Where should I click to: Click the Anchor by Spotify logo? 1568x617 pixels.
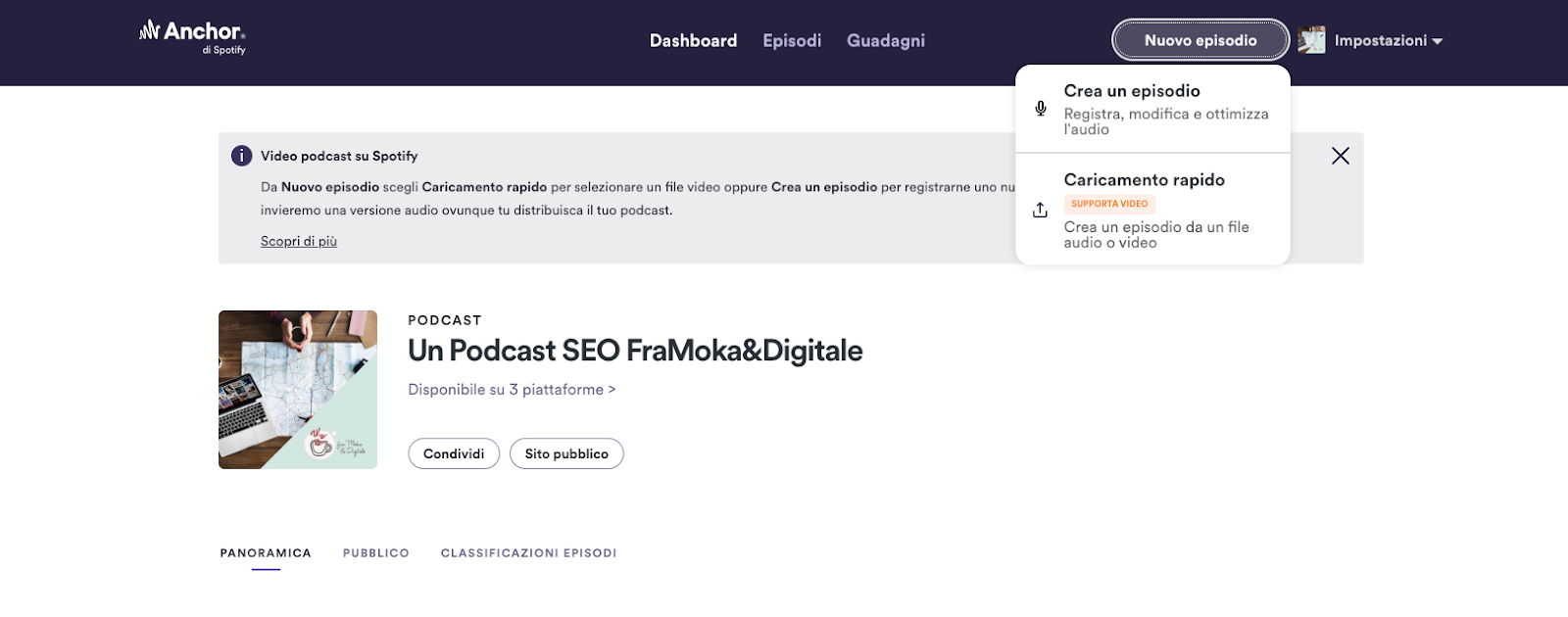pos(193,37)
